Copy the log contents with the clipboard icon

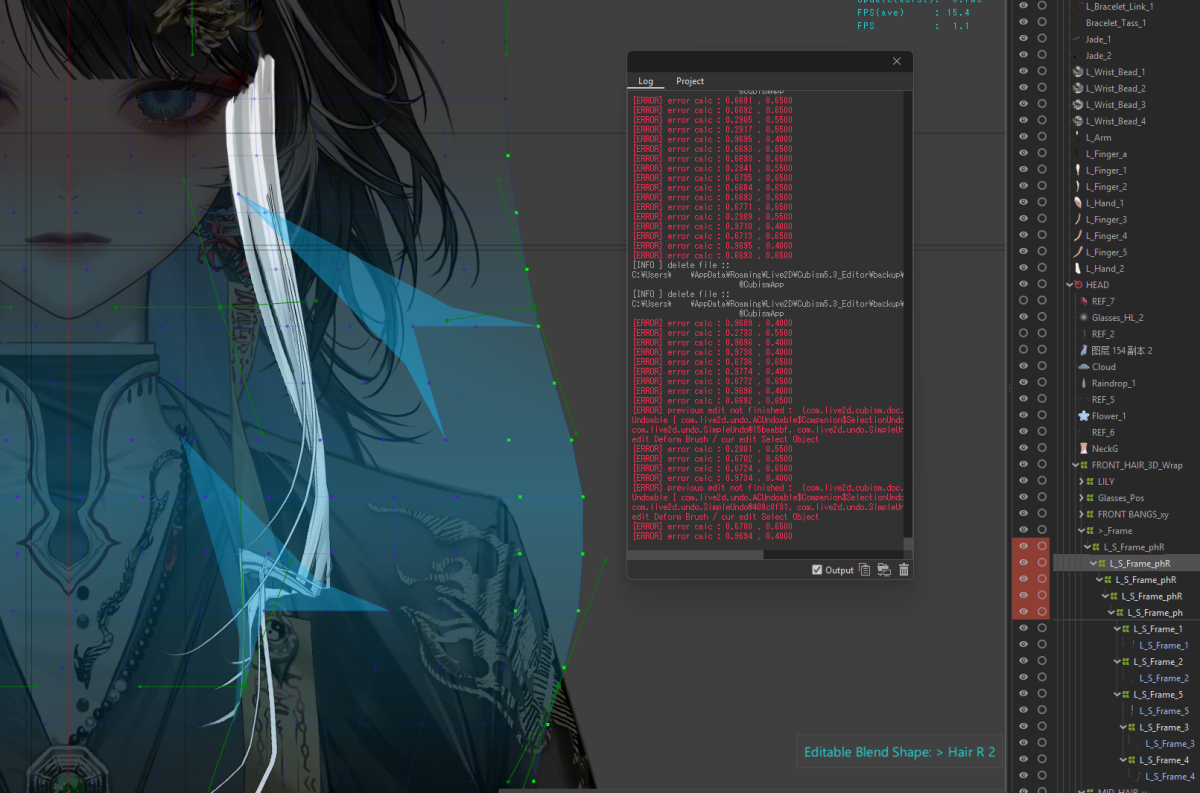(864, 570)
